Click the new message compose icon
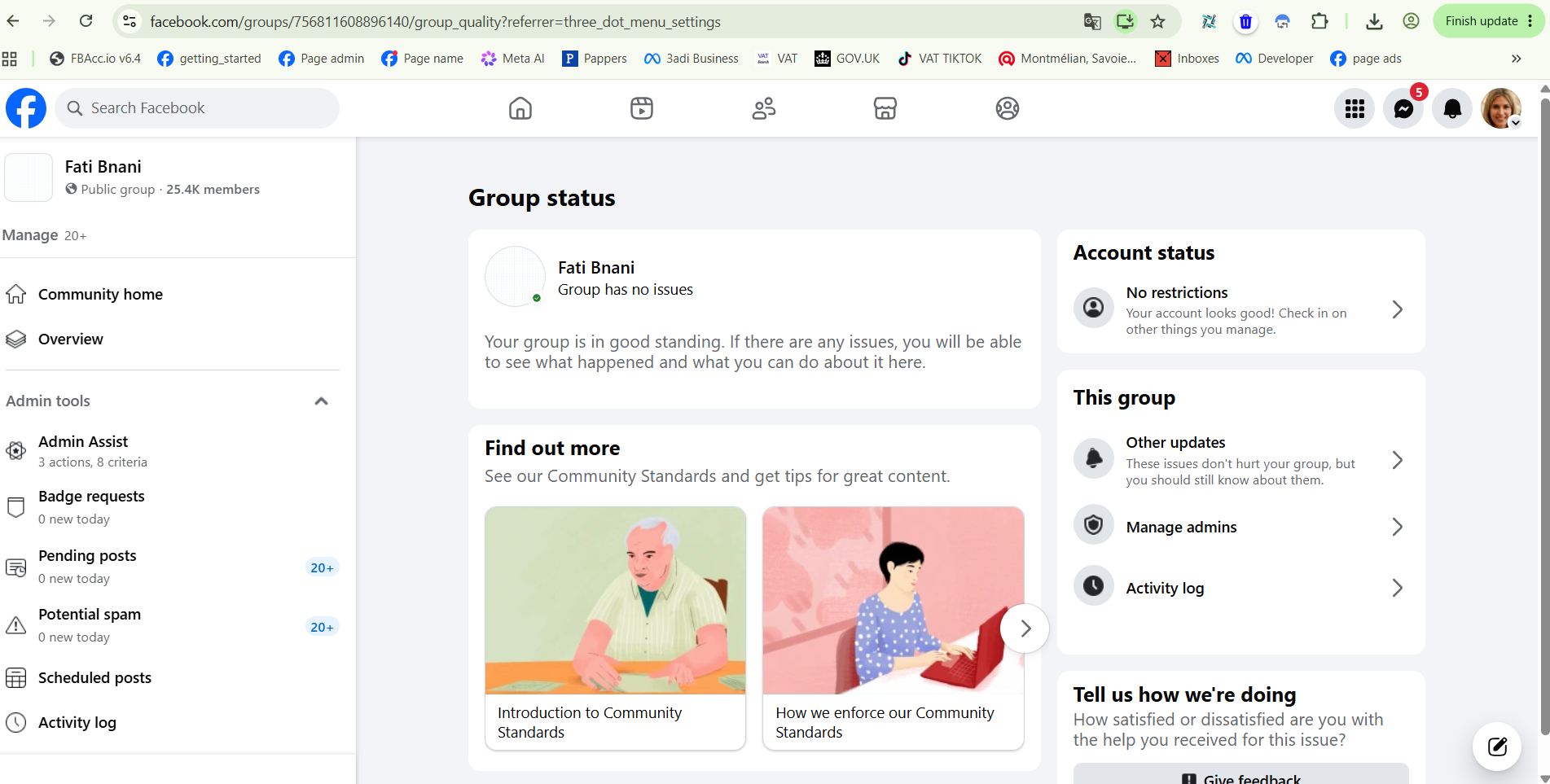Screen dimensions: 1550x784 click(1497, 747)
